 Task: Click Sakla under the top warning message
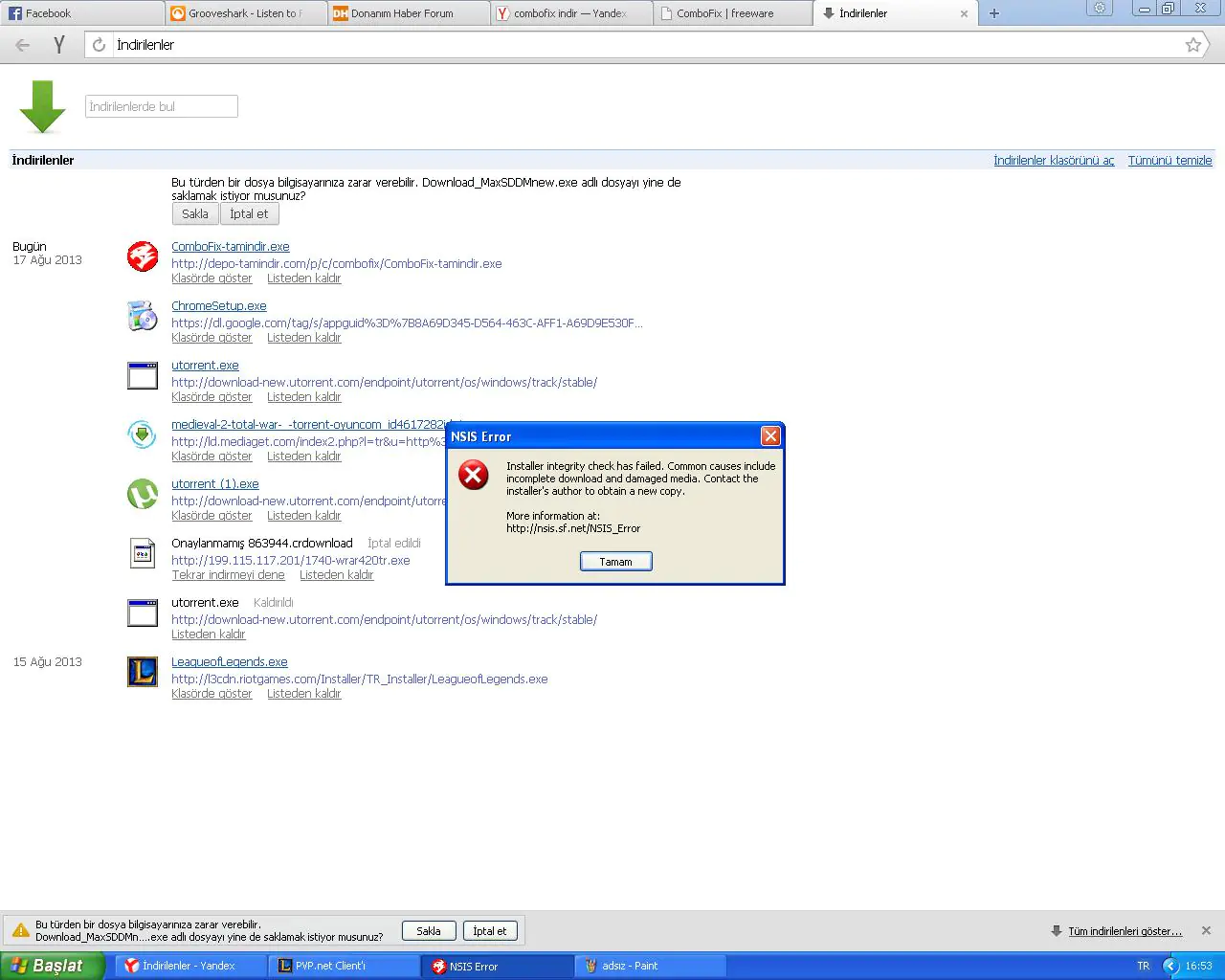coord(195,214)
